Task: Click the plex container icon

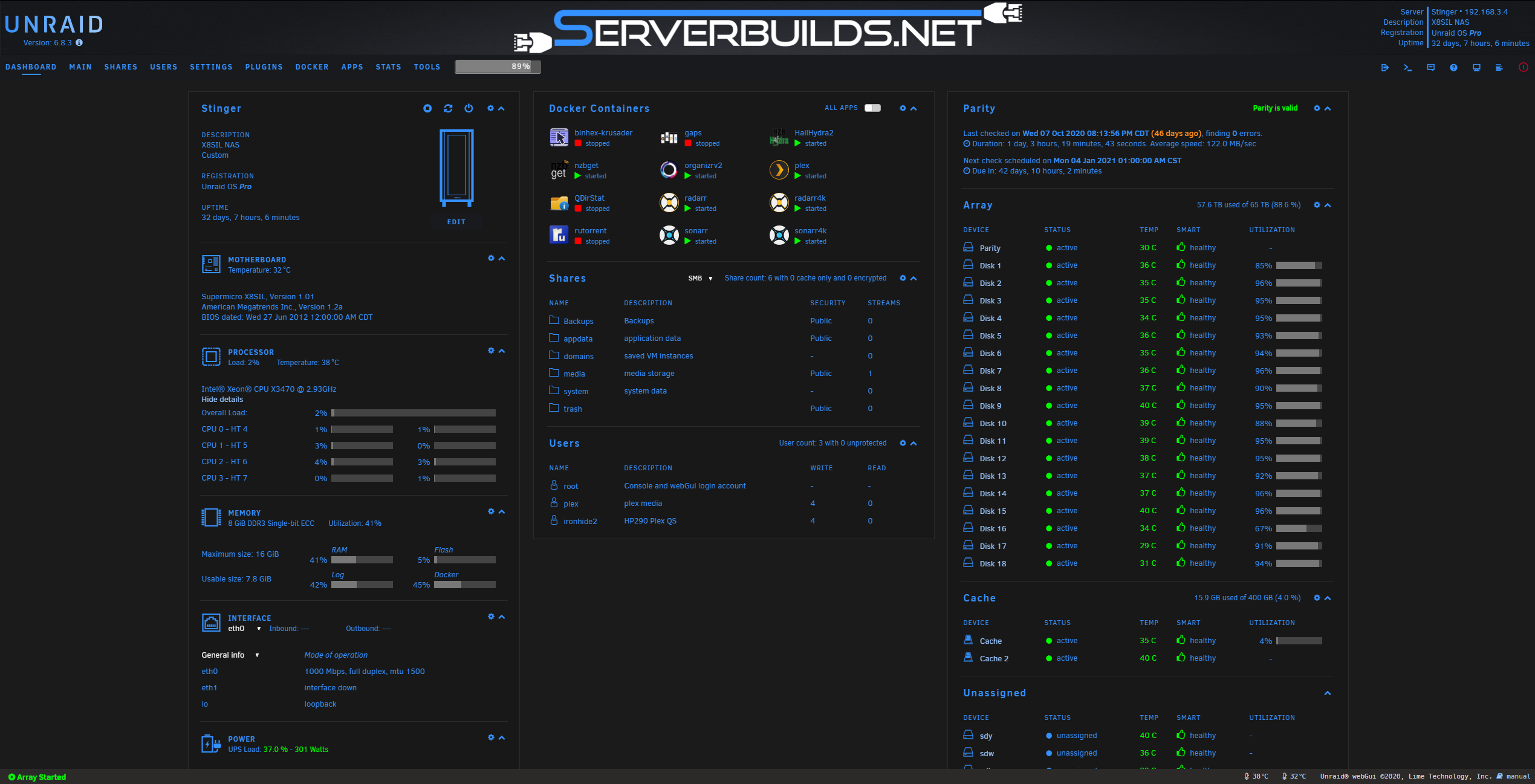Action: (779, 170)
